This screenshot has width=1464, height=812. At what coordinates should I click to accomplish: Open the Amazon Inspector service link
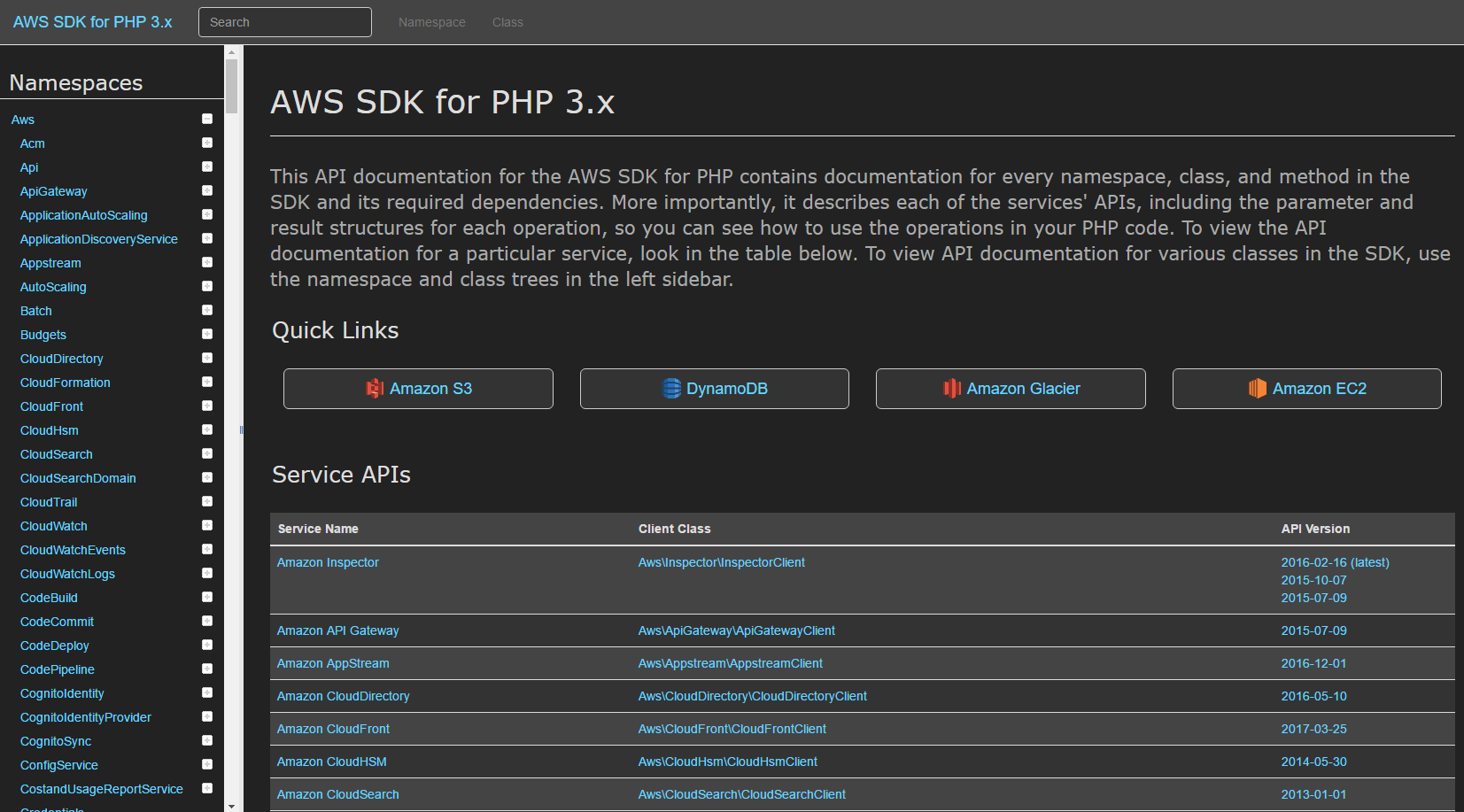click(x=328, y=562)
